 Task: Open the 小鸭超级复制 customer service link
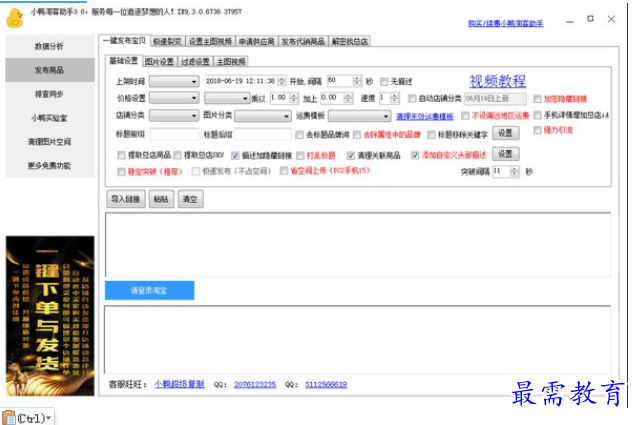tap(179, 384)
